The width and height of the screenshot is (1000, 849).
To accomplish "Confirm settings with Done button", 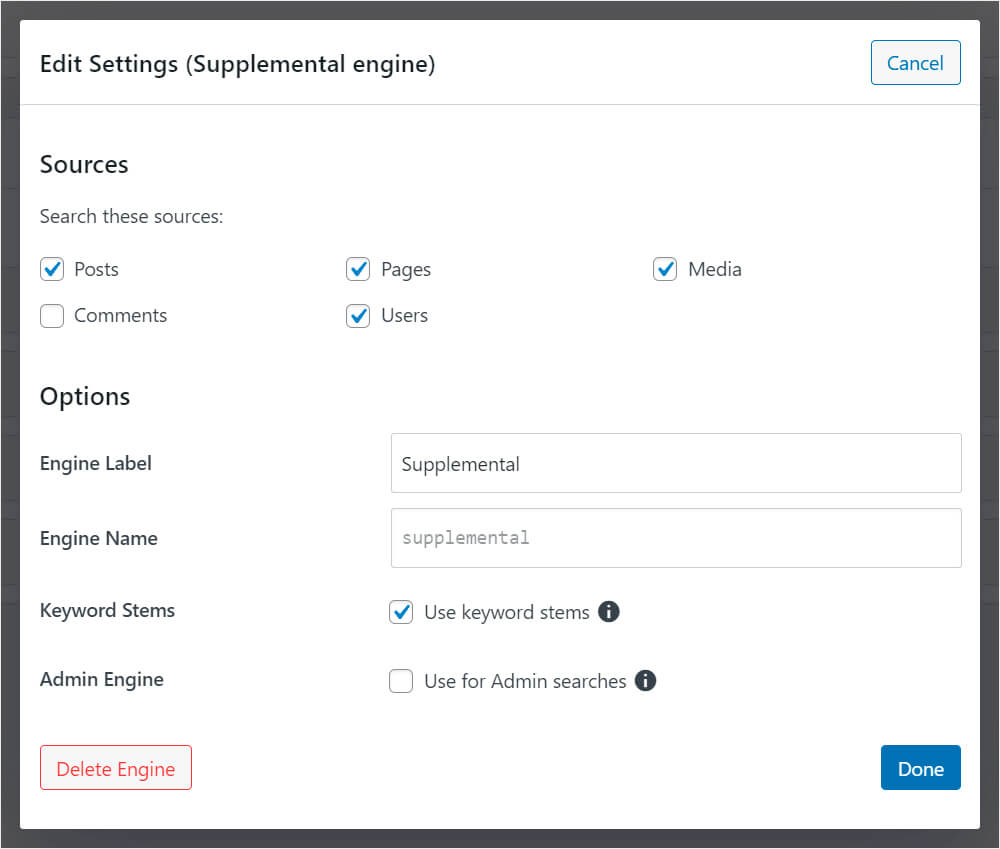I will [x=920, y=768].
